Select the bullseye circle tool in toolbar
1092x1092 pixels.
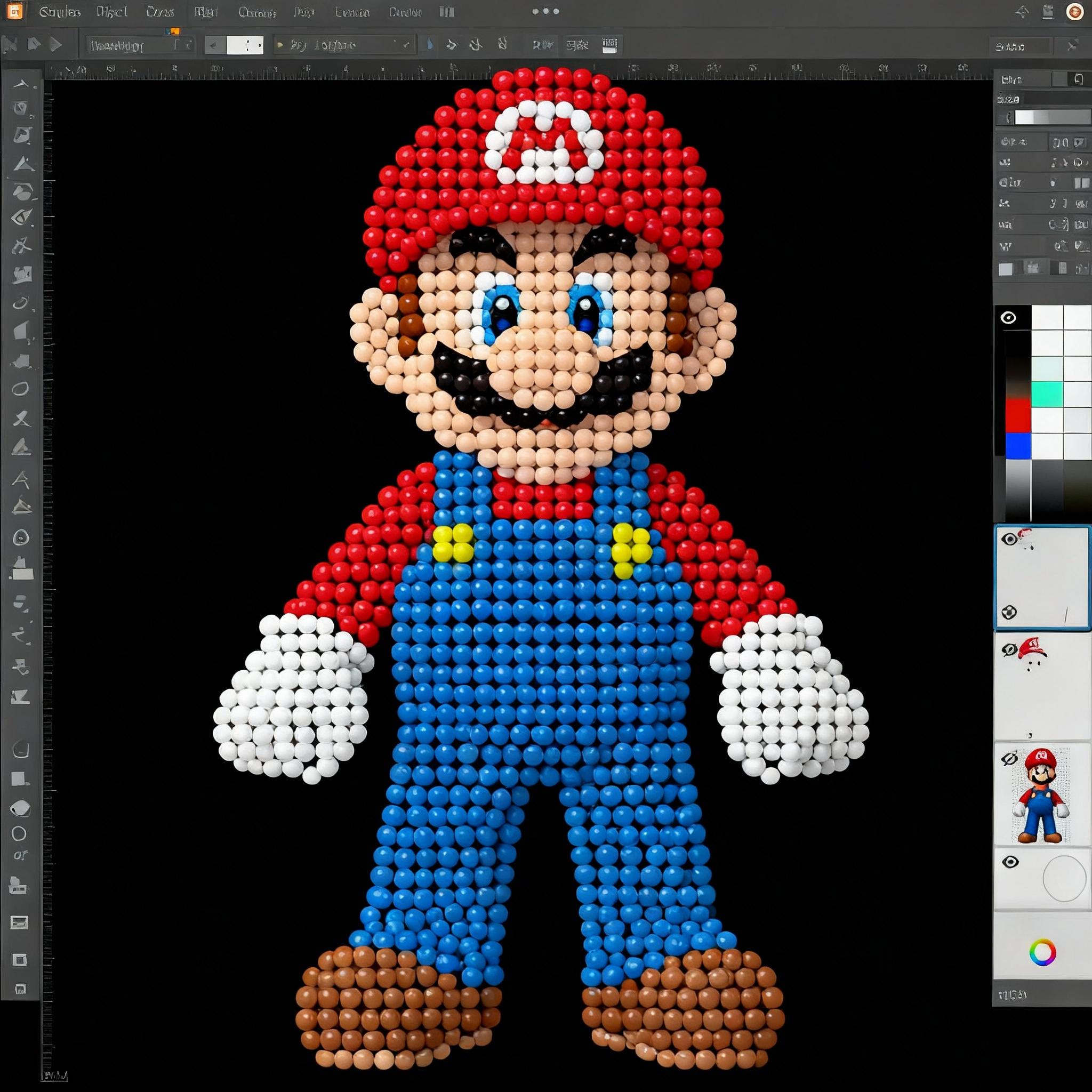(x=21, y=537)
